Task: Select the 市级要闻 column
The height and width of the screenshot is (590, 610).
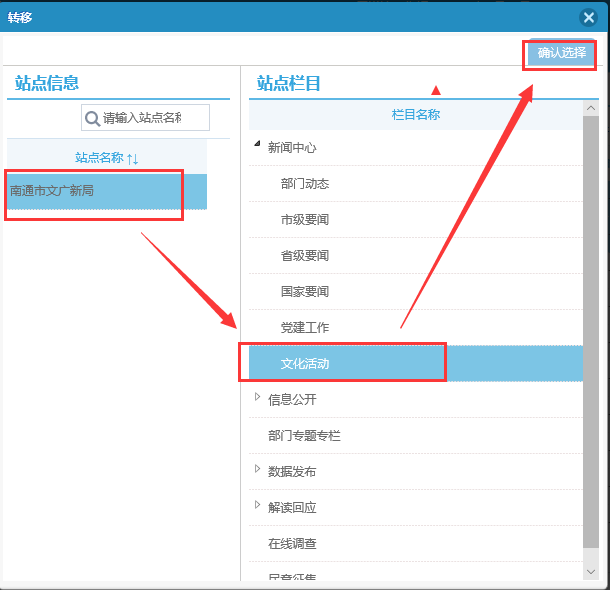Action: coord(415,220)
